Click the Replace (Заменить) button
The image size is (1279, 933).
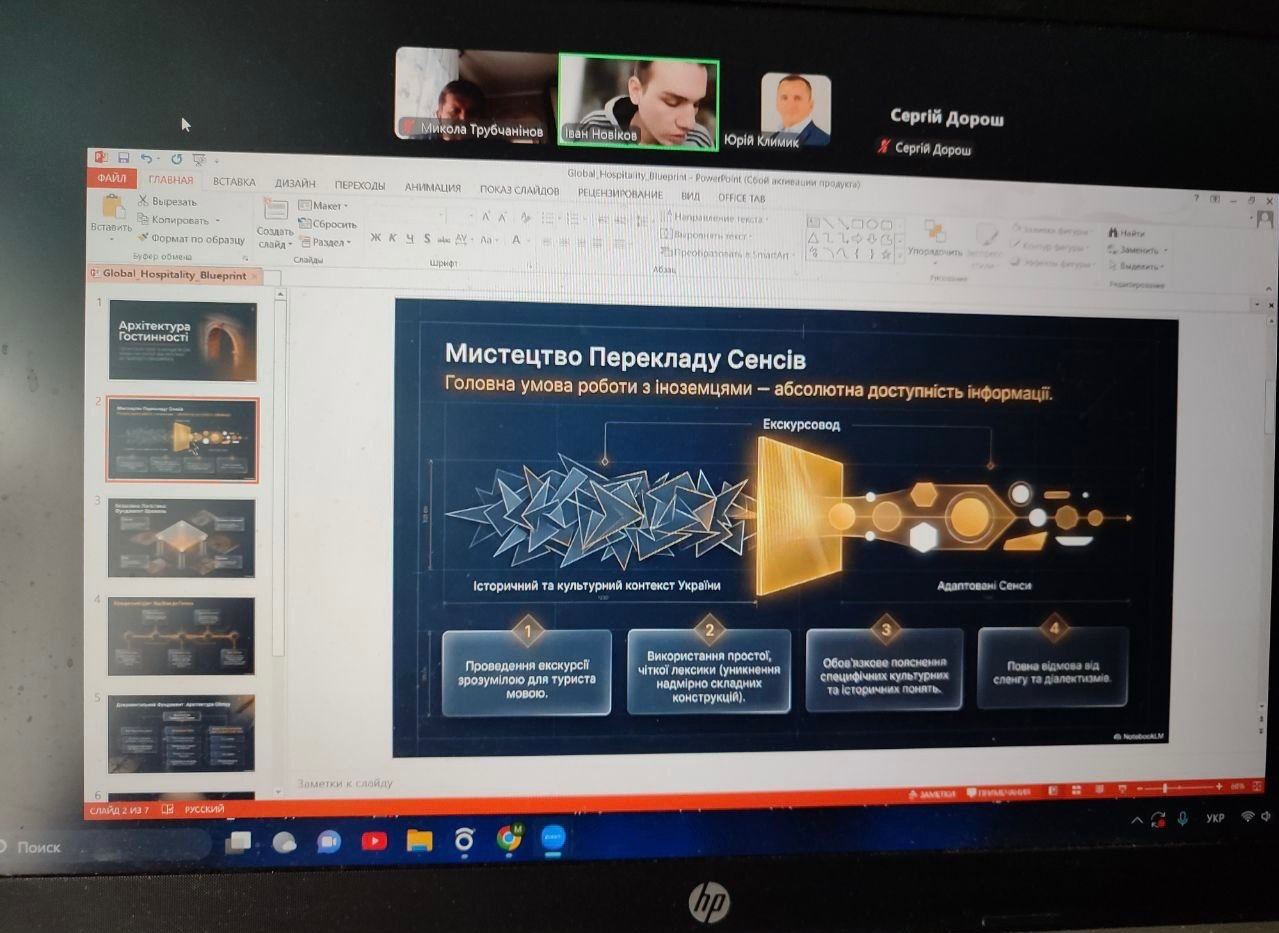click(1138, 250)
